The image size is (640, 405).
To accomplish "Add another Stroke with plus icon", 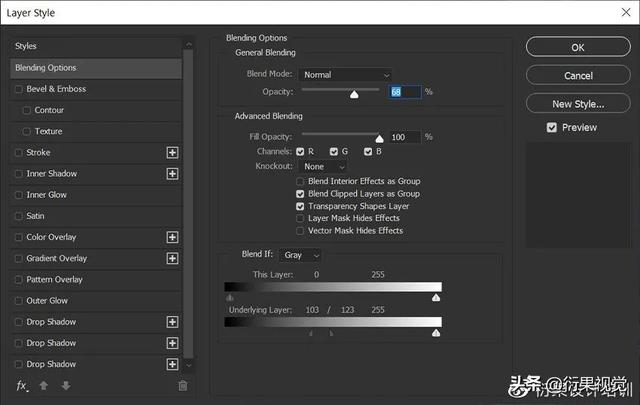I will click(x=172, y=153).
